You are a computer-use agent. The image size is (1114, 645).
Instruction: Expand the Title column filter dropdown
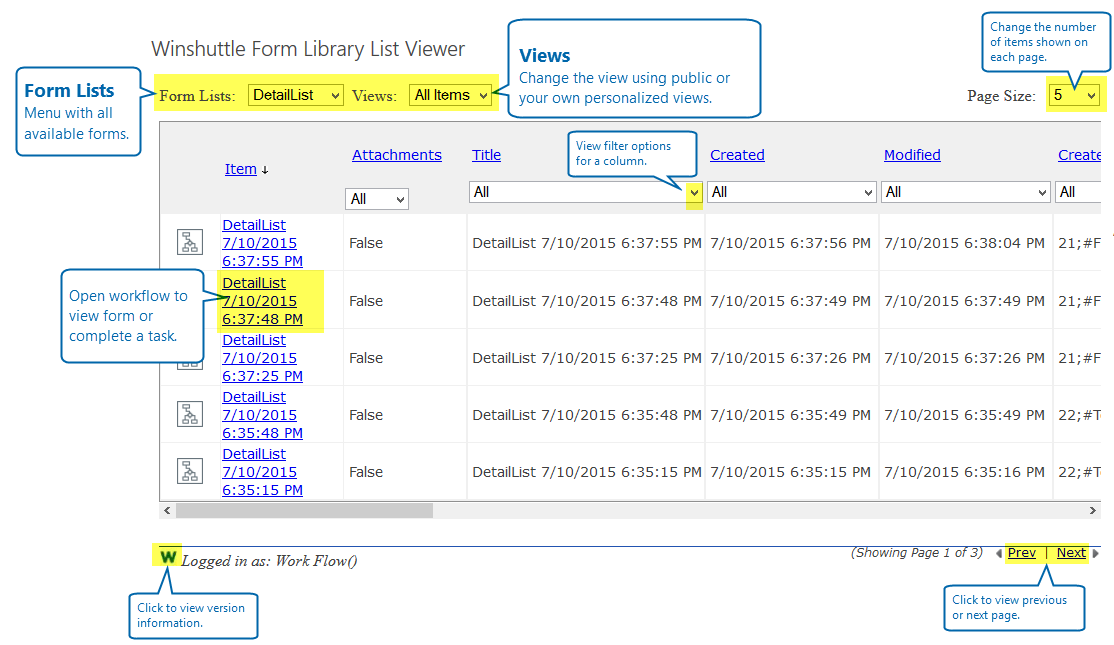pos(586,192)
